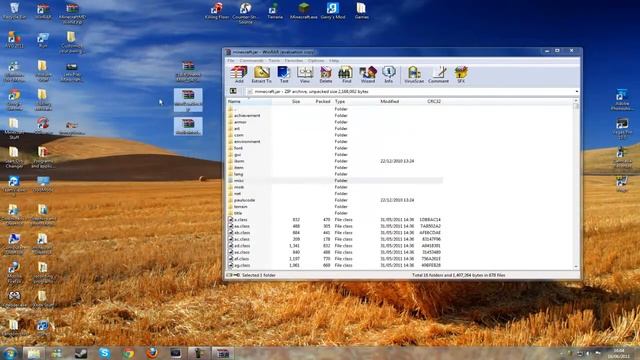640x360 pixels.
Task: Open Google Chrome from the taskbar
Action: pyautogui.click(x=129, y=353)
